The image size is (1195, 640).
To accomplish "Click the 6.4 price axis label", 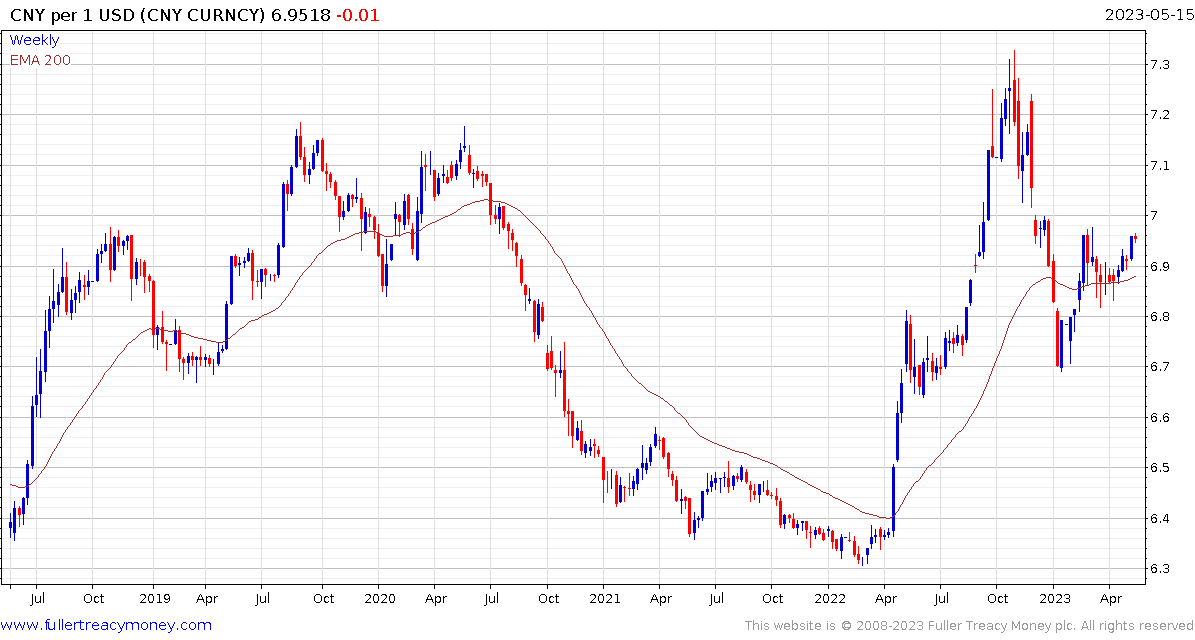I will [x=1158, y=519].
